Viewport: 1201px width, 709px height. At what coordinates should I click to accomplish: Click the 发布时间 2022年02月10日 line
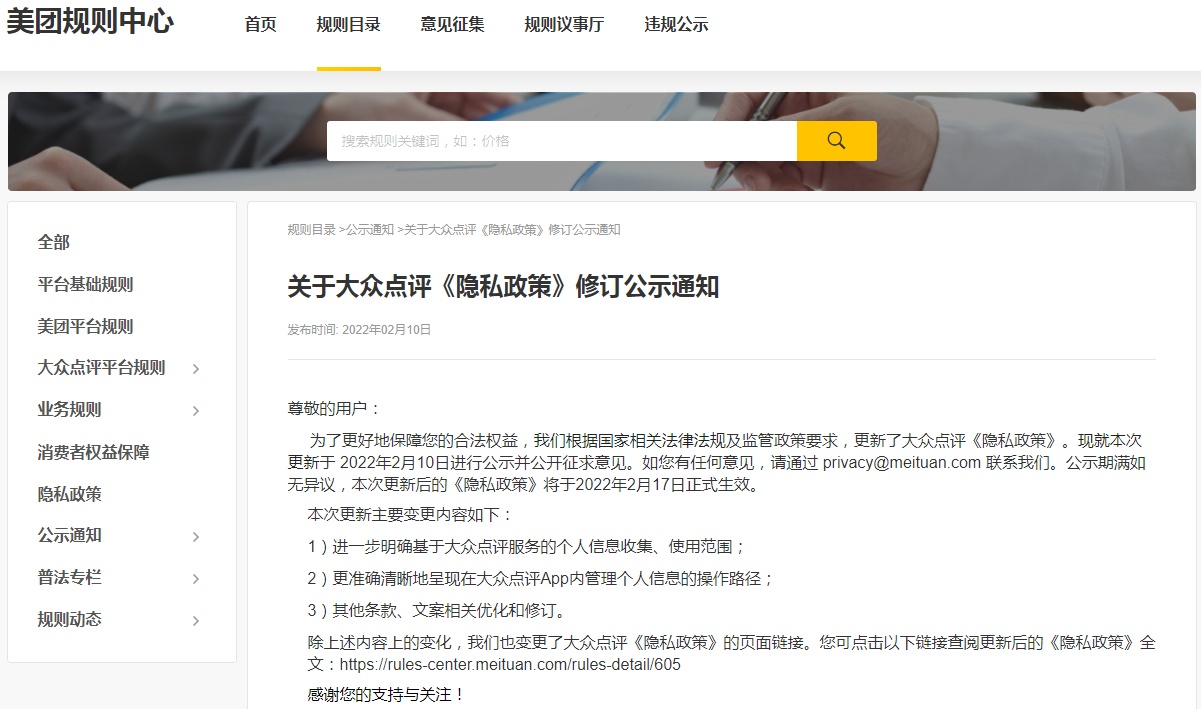359,330
